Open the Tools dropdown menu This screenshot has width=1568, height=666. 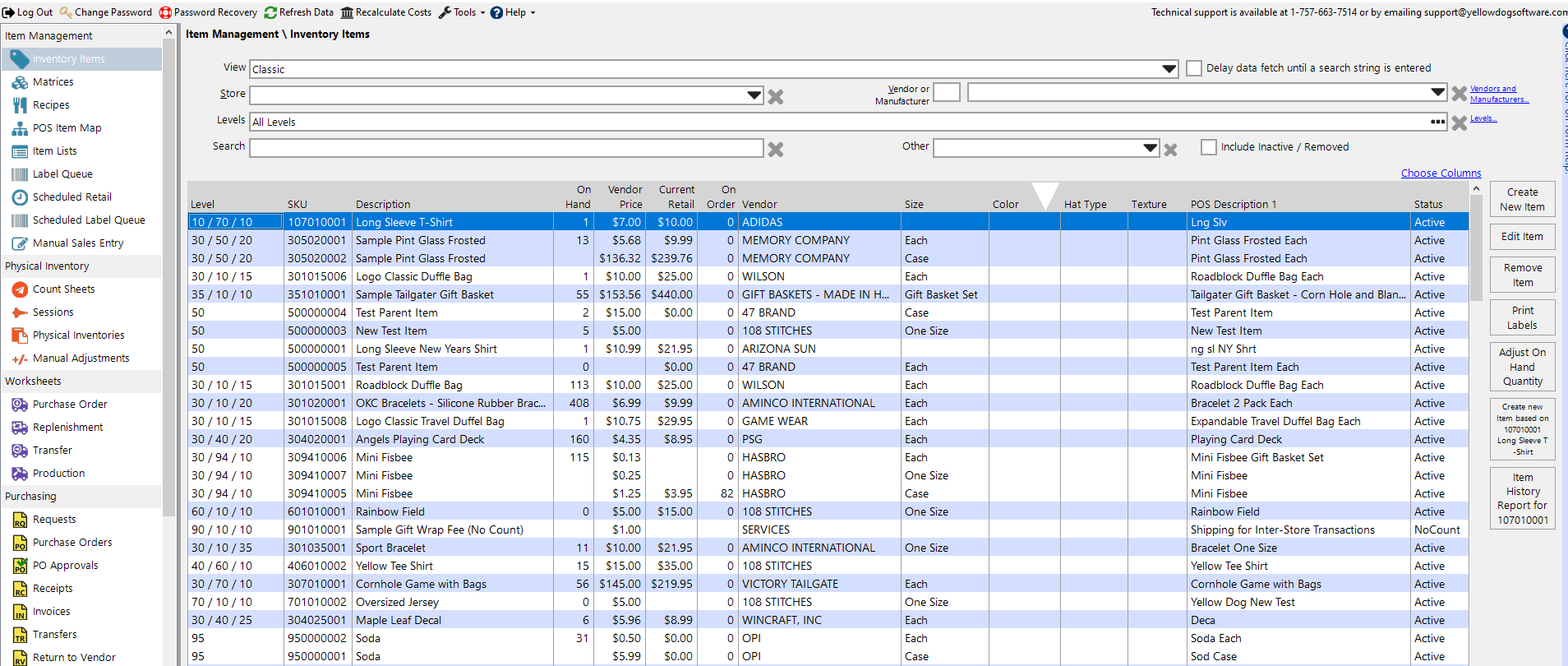click(463, 12)
